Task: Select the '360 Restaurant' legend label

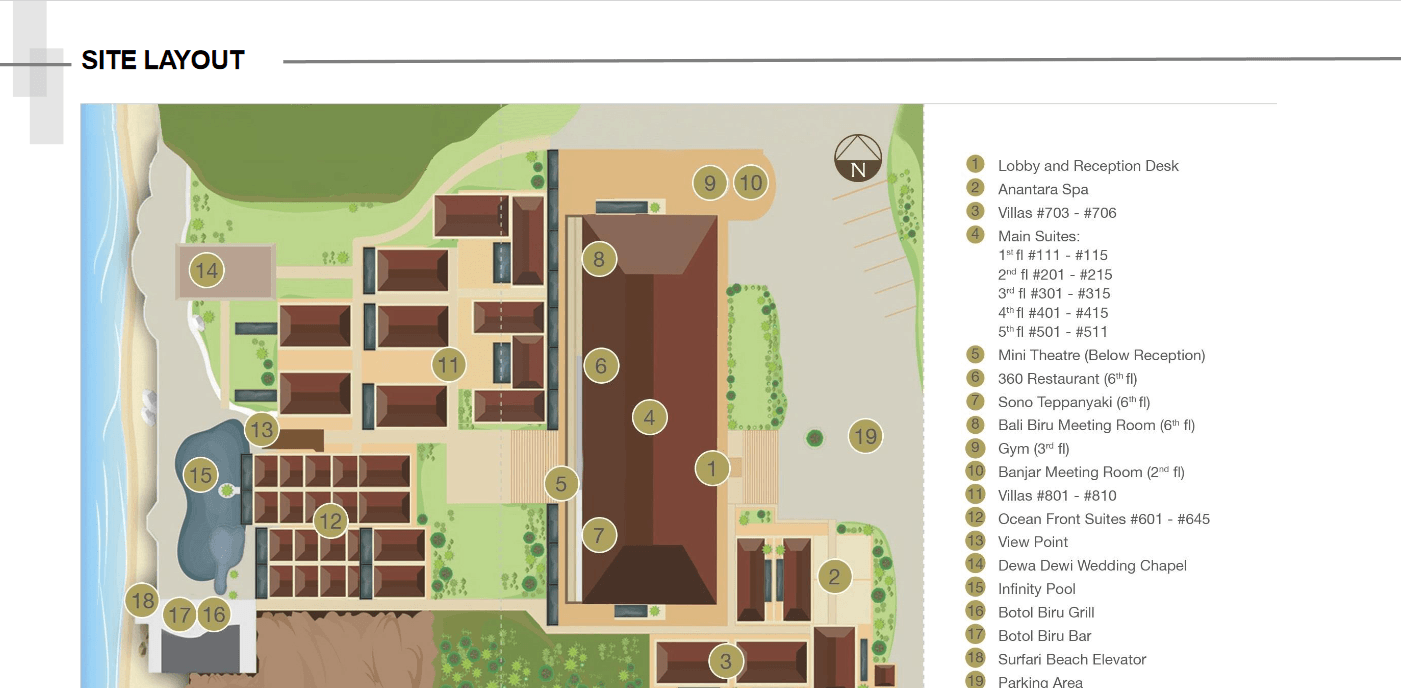Action: (x=1067, y=379)
